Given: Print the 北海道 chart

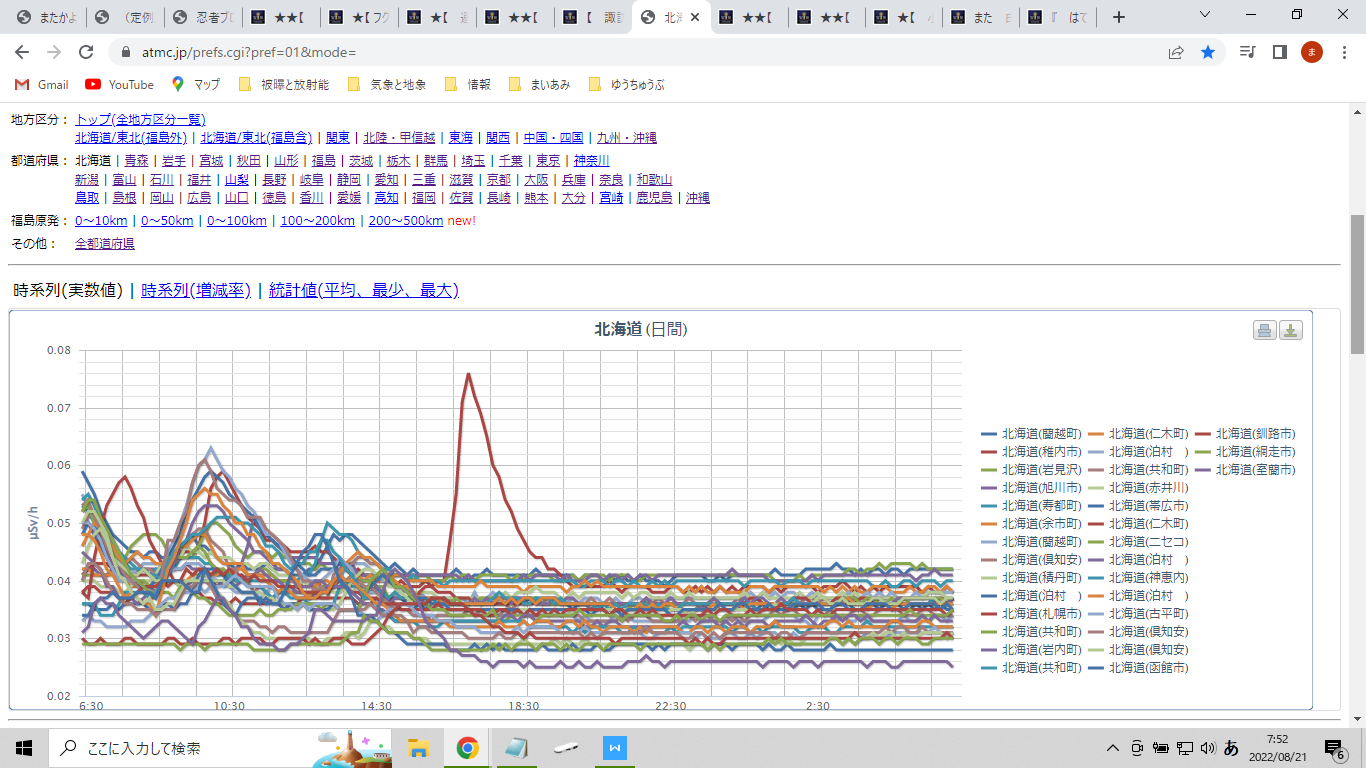Looking at the screenshot, I should coord(1265,331).
